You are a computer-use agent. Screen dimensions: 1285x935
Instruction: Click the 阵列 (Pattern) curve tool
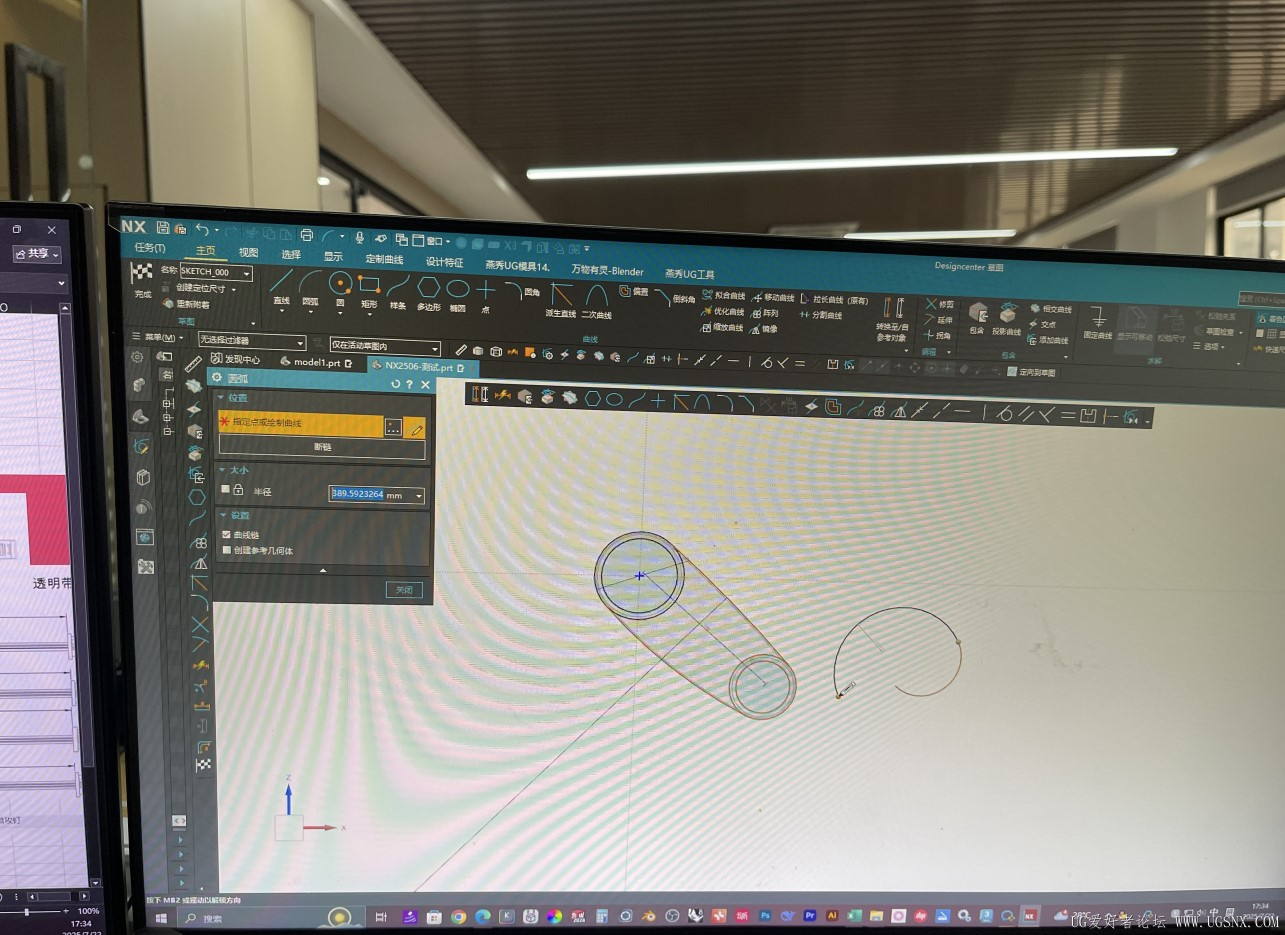(x=764, y=313)
